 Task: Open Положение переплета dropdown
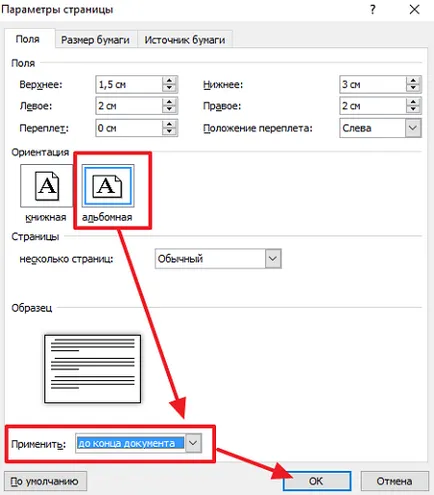pos(413,128)
